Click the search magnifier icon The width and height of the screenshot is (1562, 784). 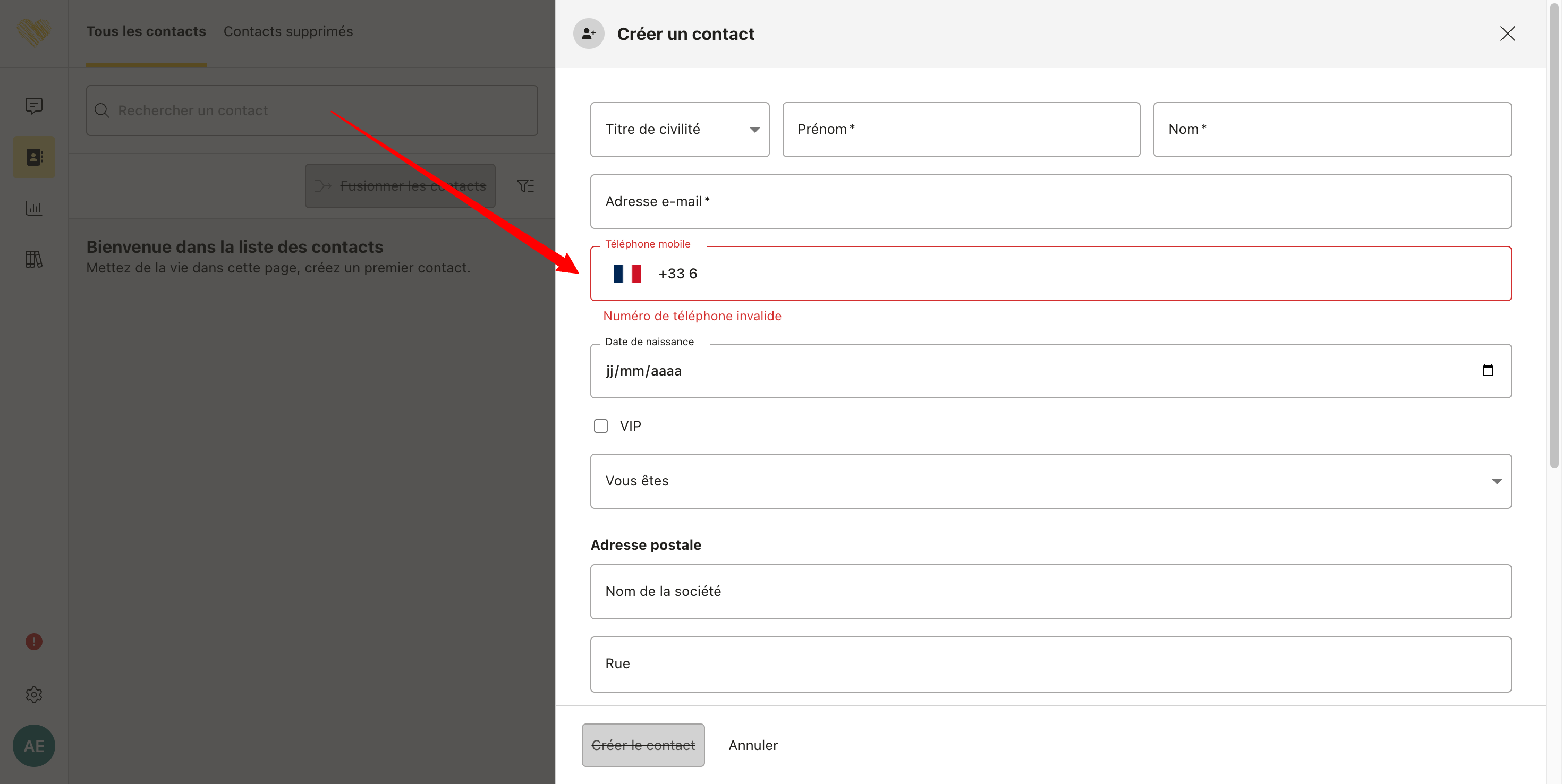[x=102, y=110]
